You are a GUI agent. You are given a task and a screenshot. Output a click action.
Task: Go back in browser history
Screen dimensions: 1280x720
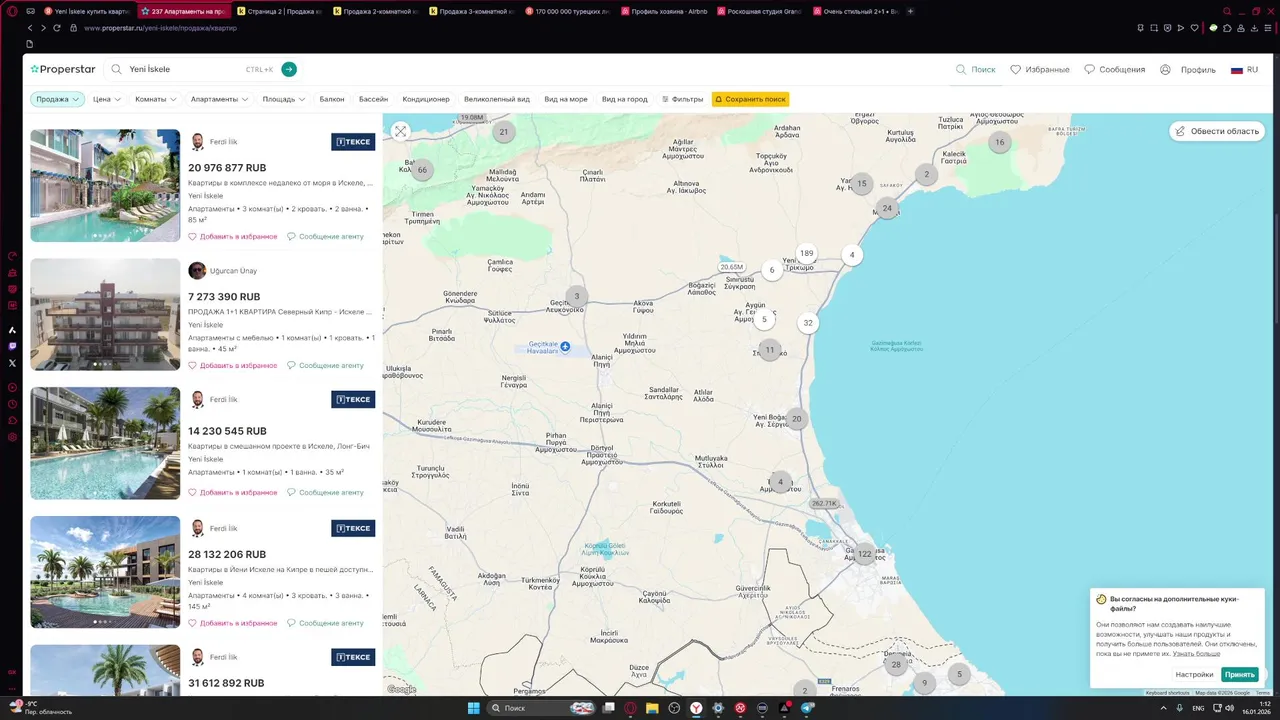tap(30, 28)
